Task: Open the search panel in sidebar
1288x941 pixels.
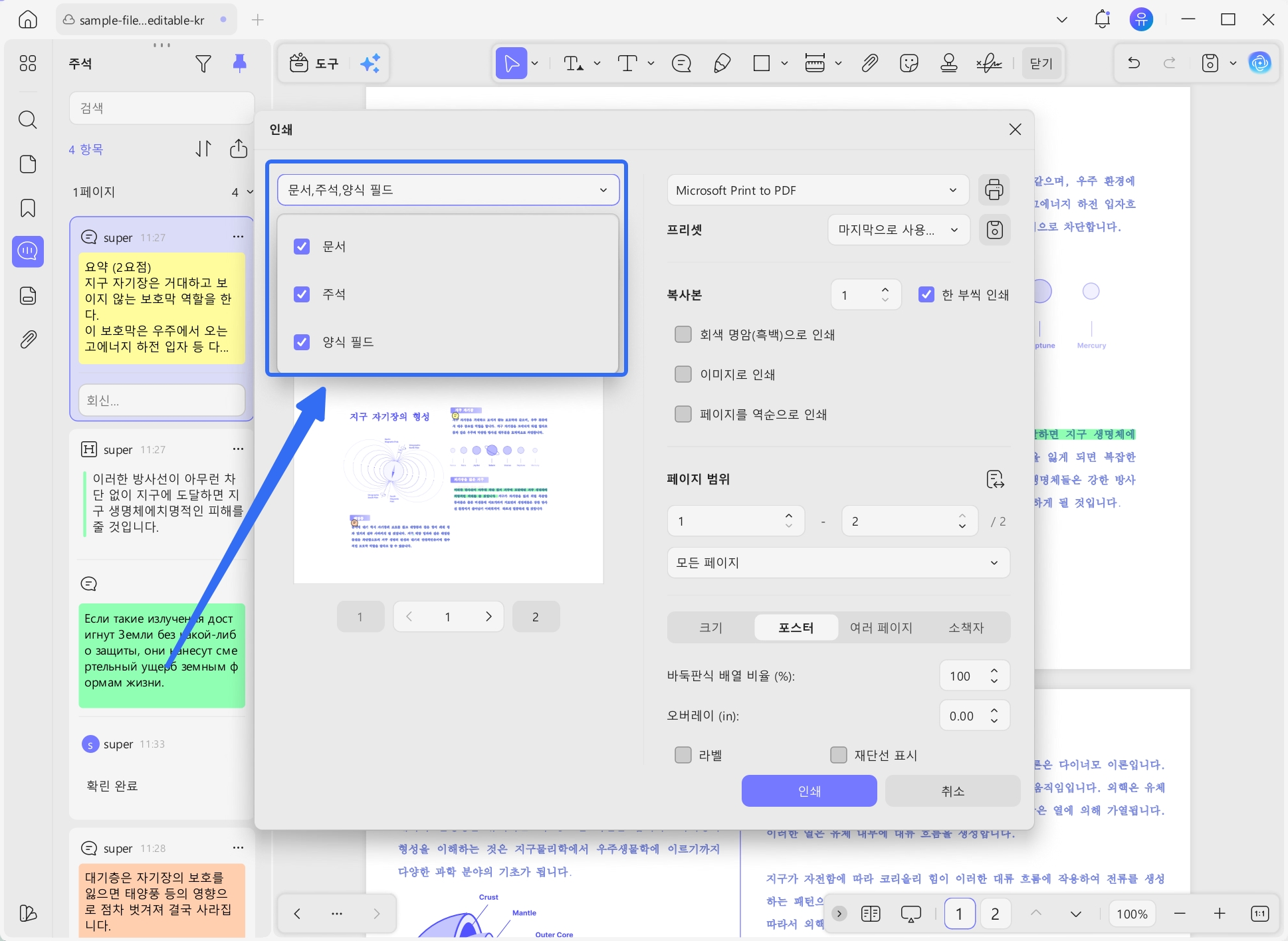Action: click(x=28, y=120)
